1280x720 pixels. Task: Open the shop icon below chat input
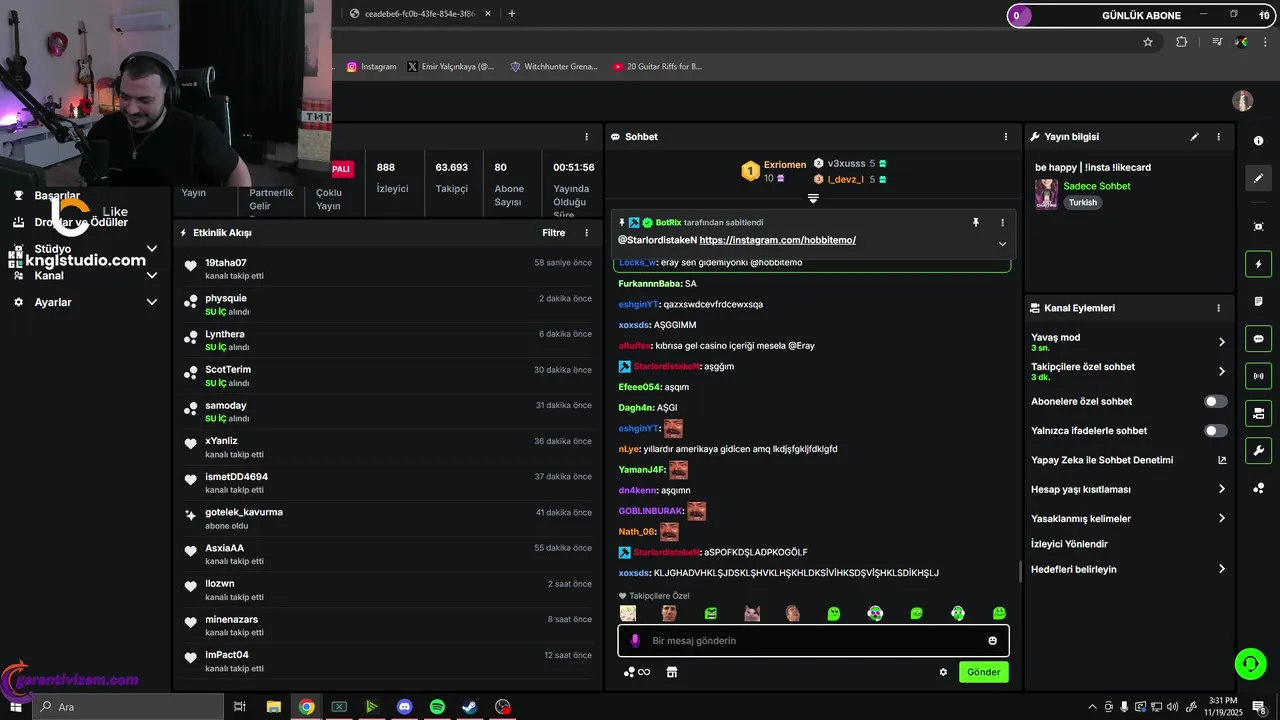point(672,672)
